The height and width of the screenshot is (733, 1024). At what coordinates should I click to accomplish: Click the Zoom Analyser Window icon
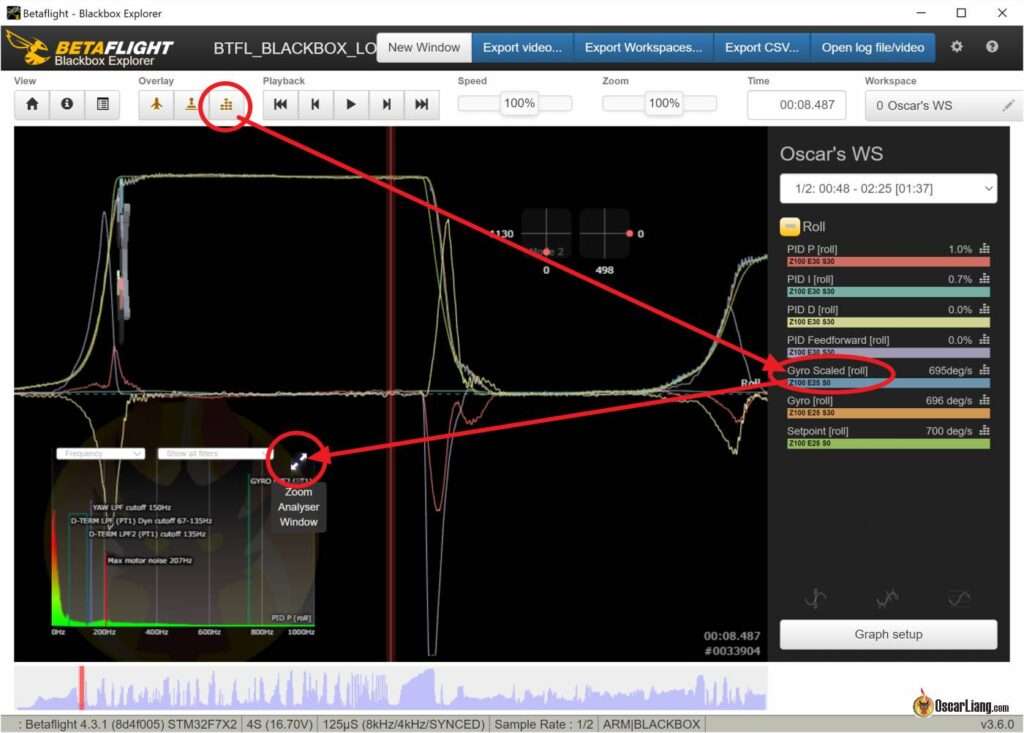coord(298,461)
